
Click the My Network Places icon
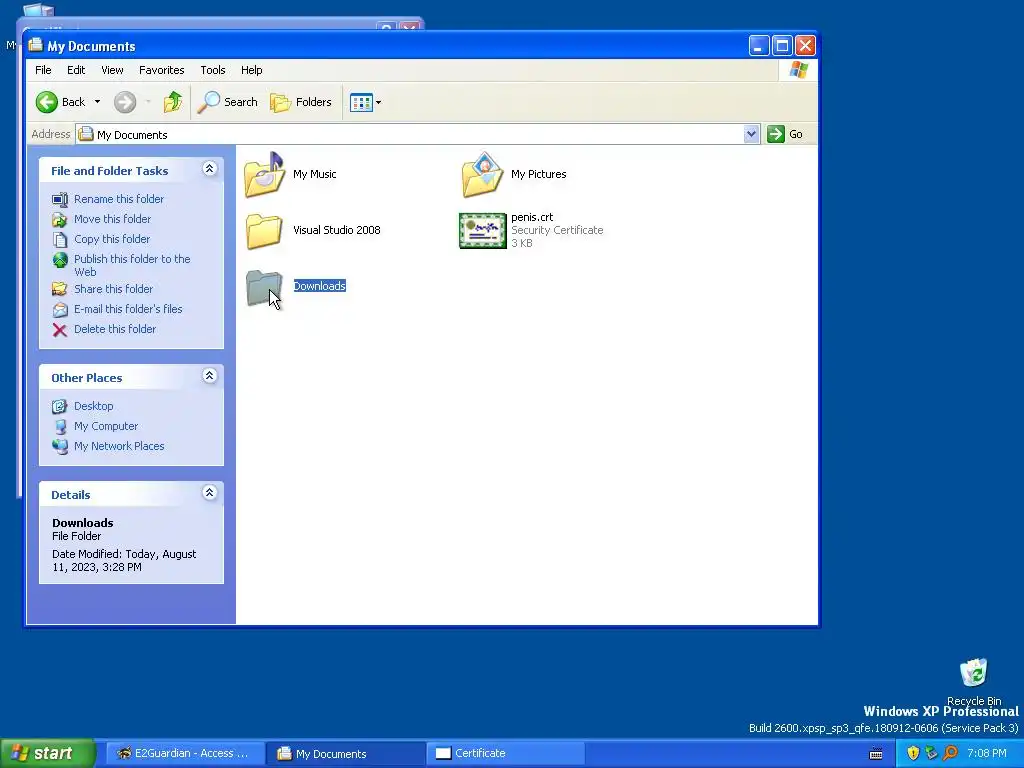point(59,447)
